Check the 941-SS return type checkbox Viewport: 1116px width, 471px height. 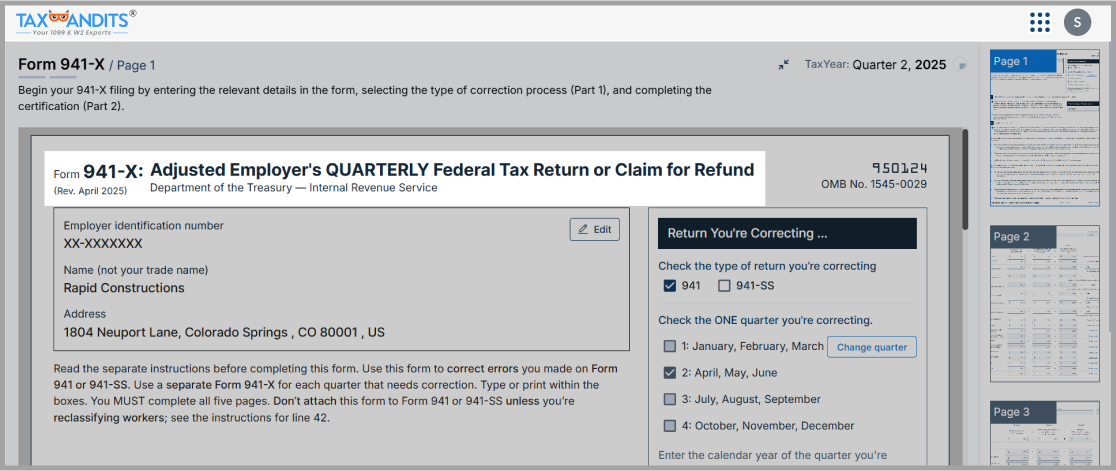725,286
